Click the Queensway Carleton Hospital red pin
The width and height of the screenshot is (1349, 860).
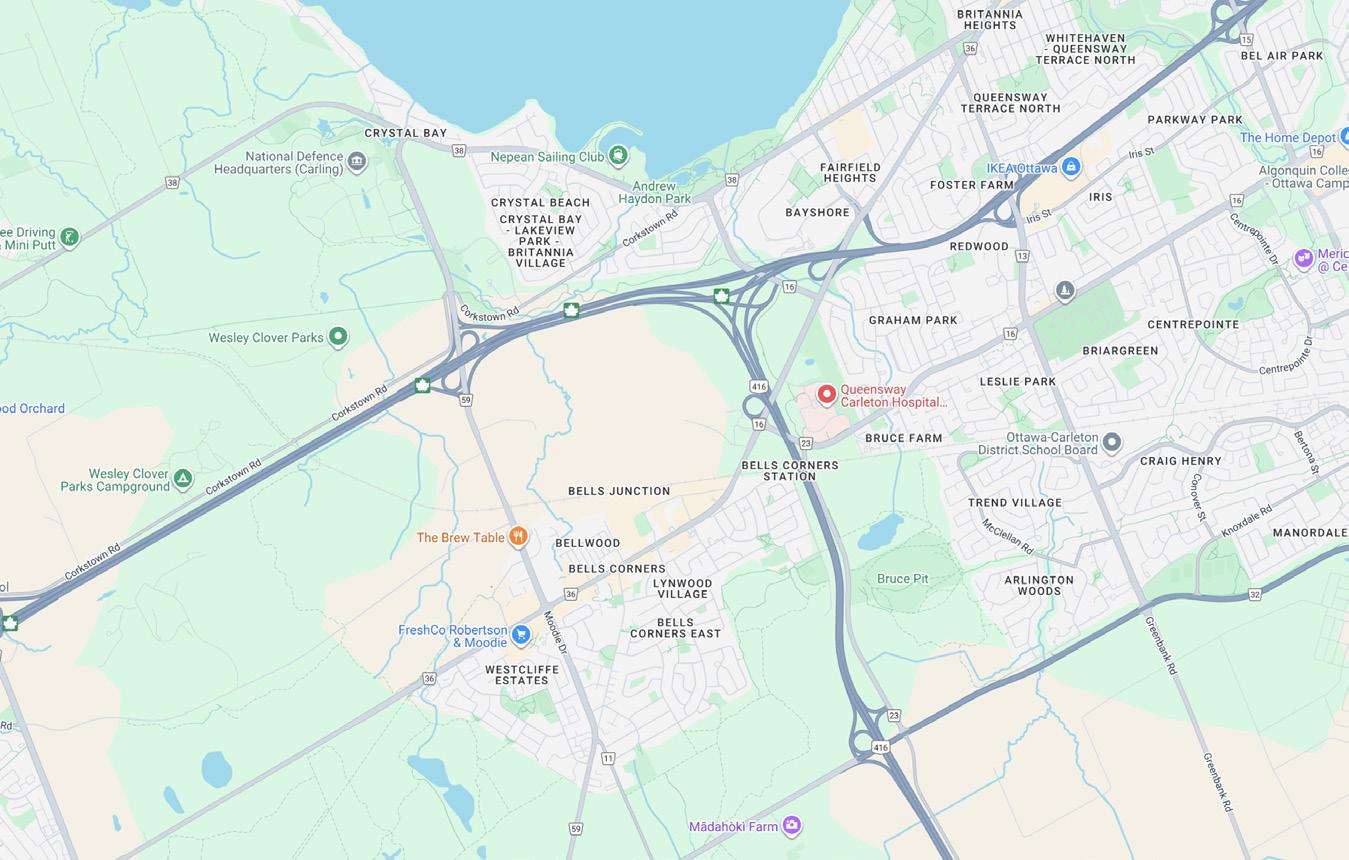pos(826,394)
